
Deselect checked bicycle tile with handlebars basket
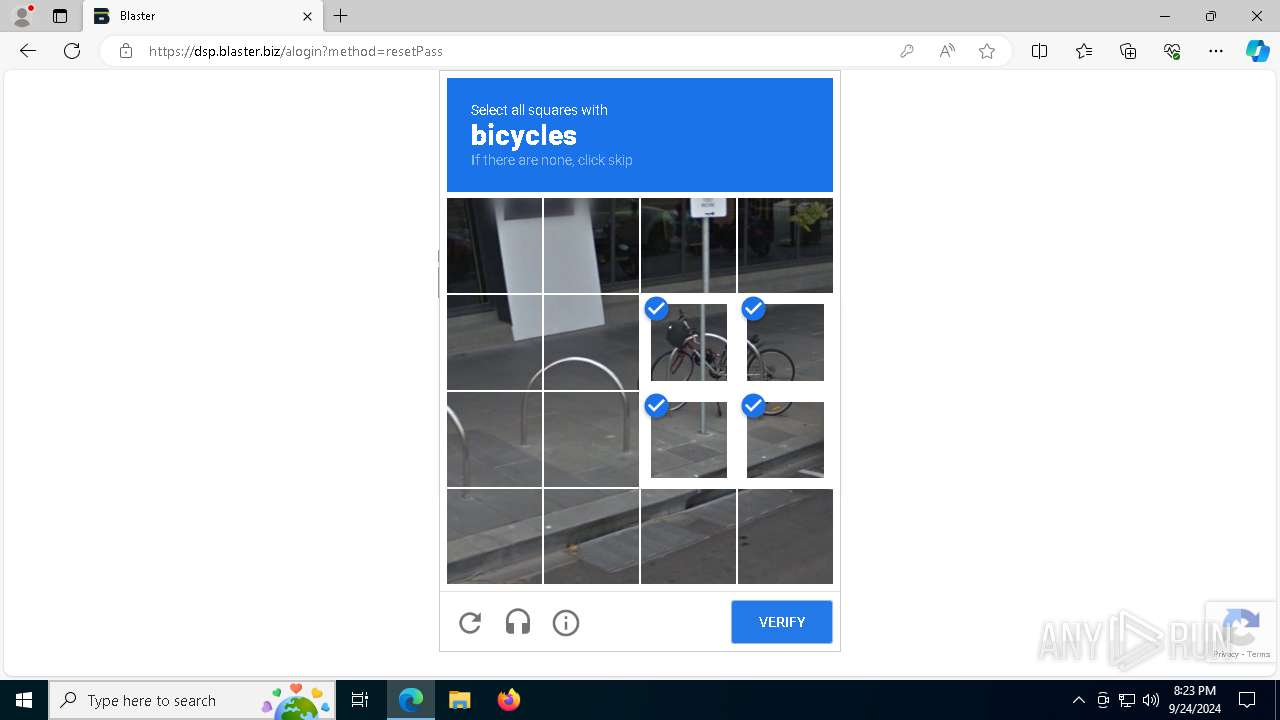coord(689,342)
